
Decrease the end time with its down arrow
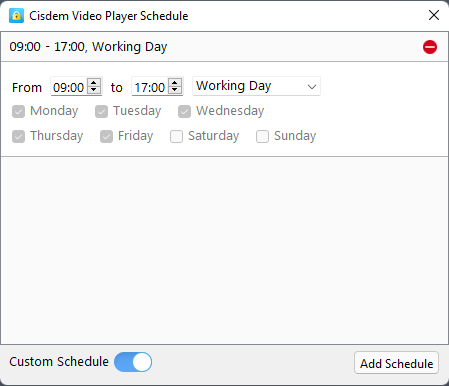coord(175,90)
